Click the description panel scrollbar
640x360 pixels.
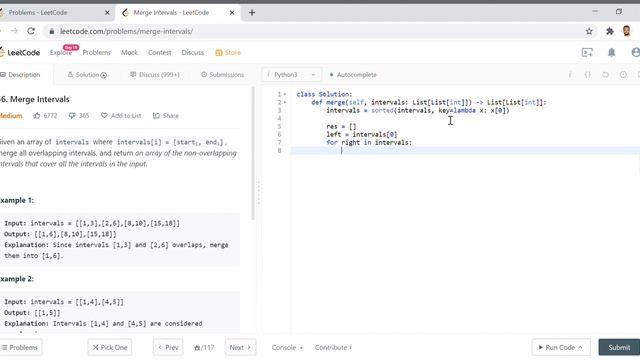tap(253, 153)
